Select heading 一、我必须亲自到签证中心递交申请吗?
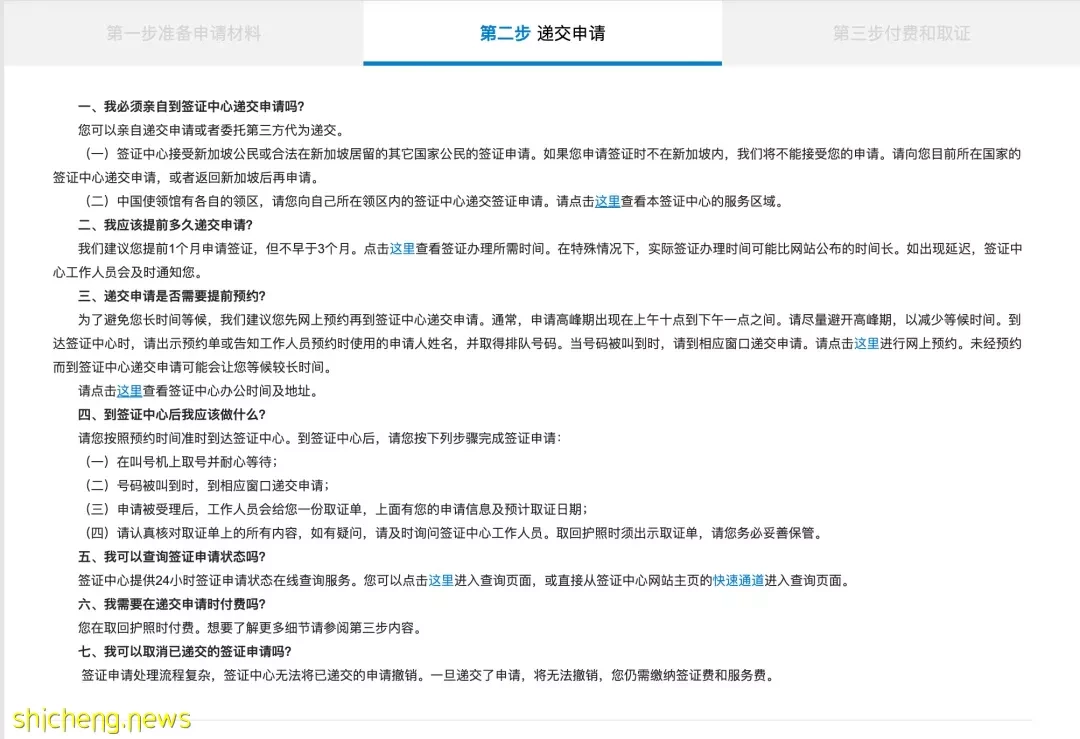 (x=191, y=106)
